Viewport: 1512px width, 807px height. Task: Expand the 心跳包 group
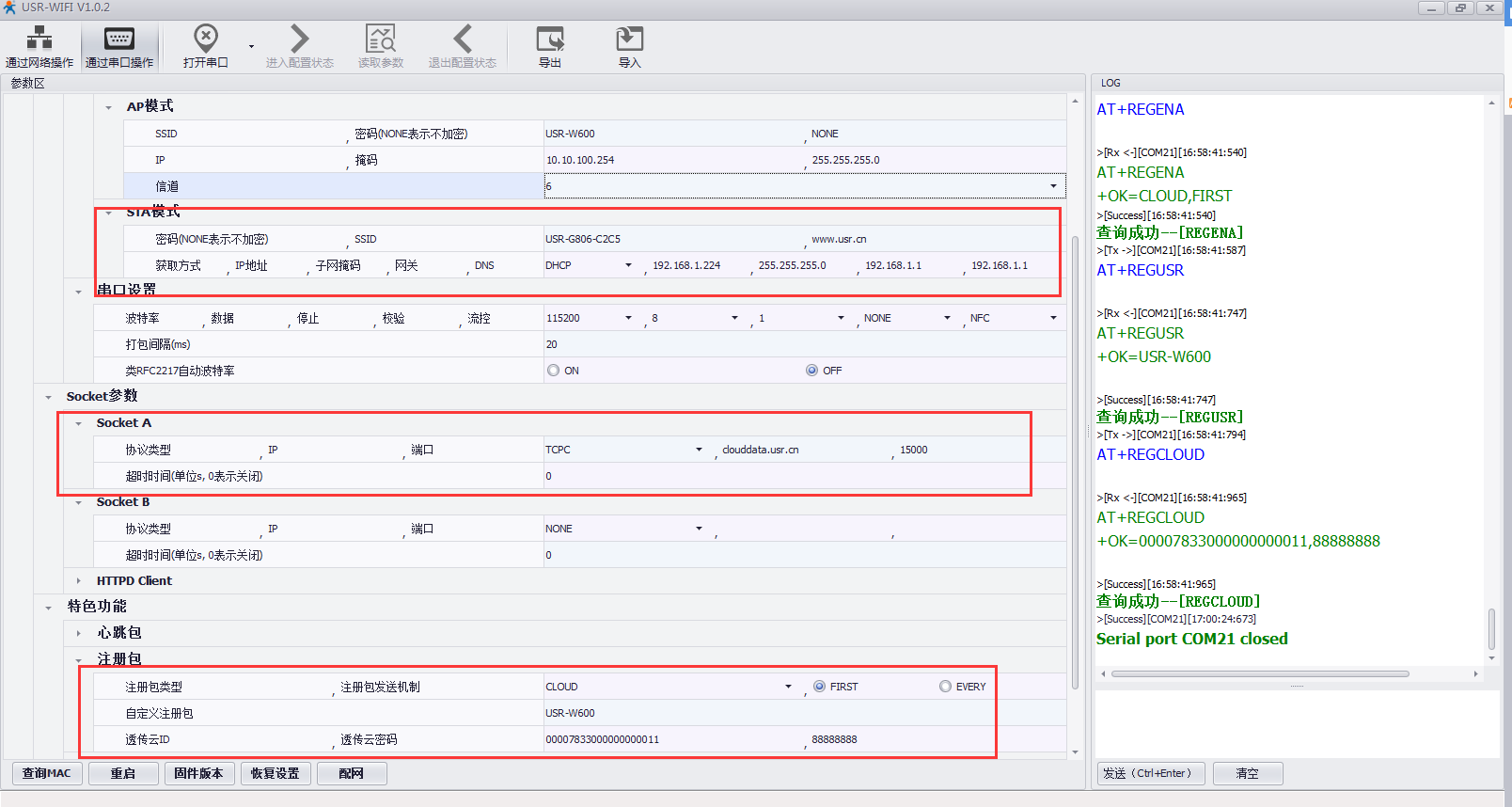pos(78,634)
